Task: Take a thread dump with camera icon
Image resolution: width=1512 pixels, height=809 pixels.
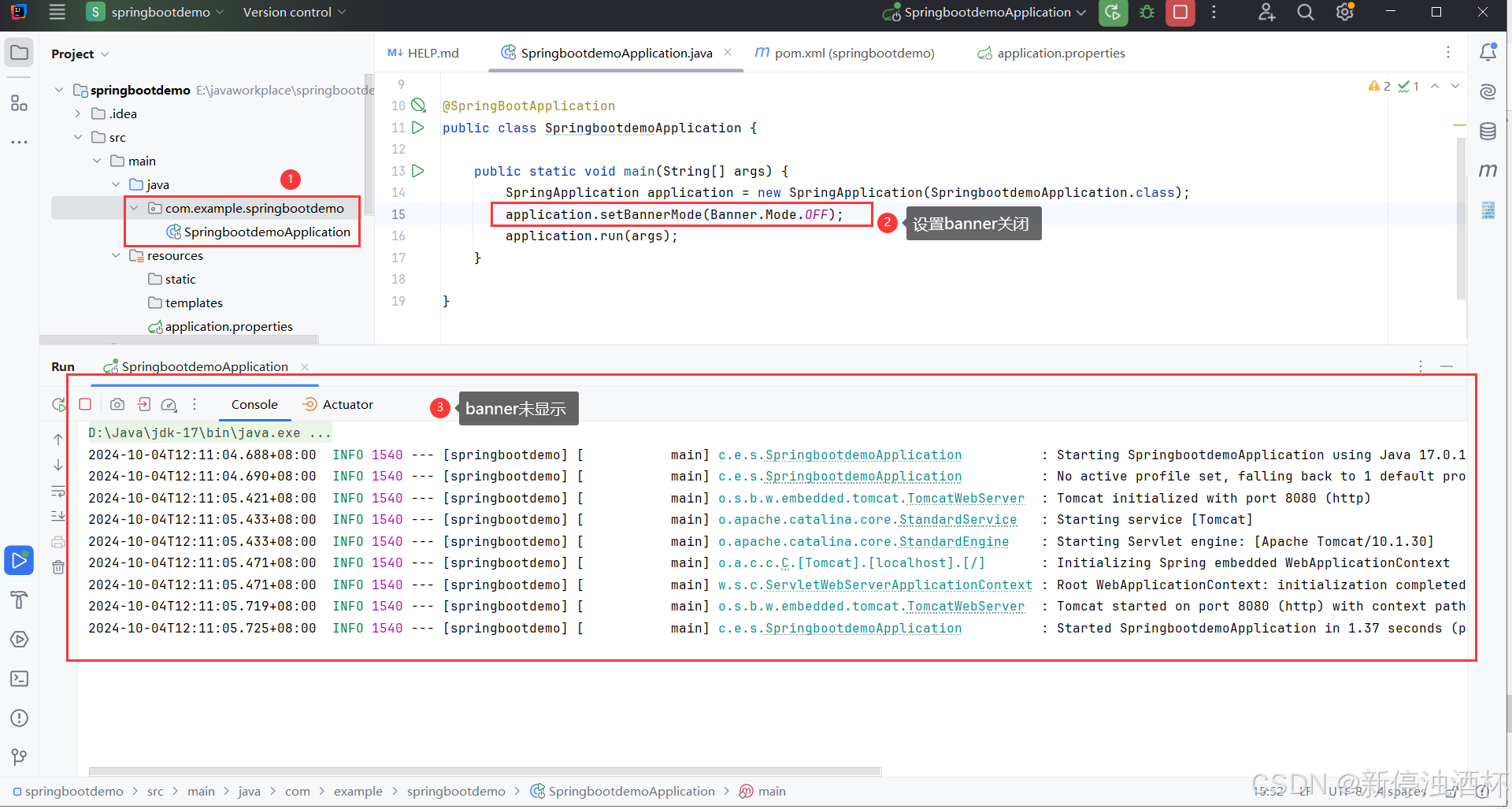Action: pyautogui.click(x=117, y=404)
